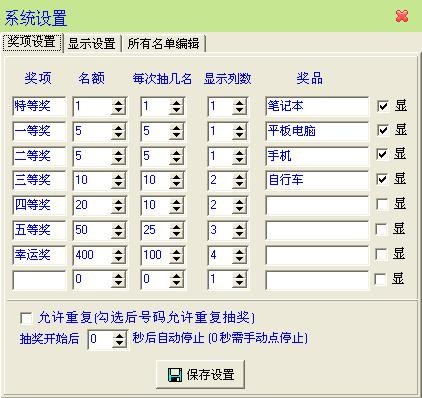The height and width of the screenshot is (398, 422).
Task: Increase 名额 spinner for 特等奖
Action: [118, 103]
